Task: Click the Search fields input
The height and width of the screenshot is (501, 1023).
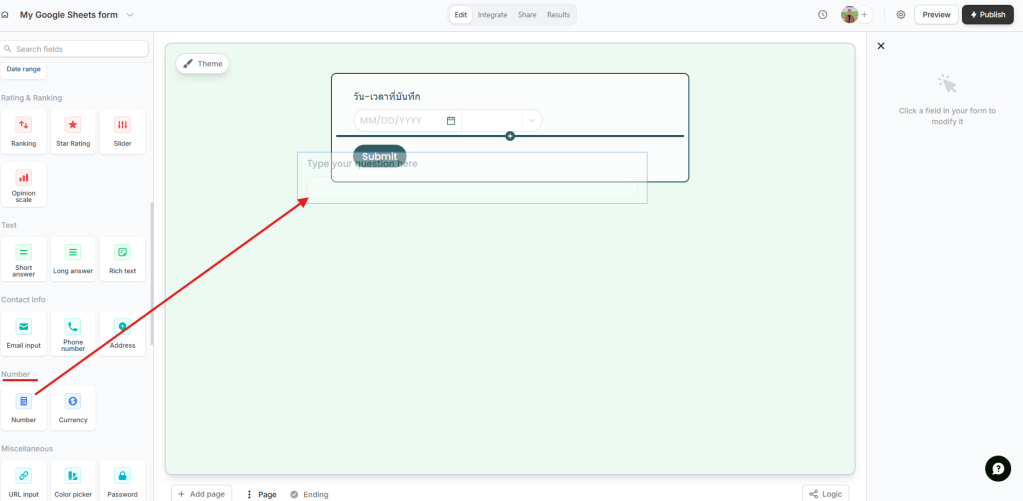Action: coord(78,49)
